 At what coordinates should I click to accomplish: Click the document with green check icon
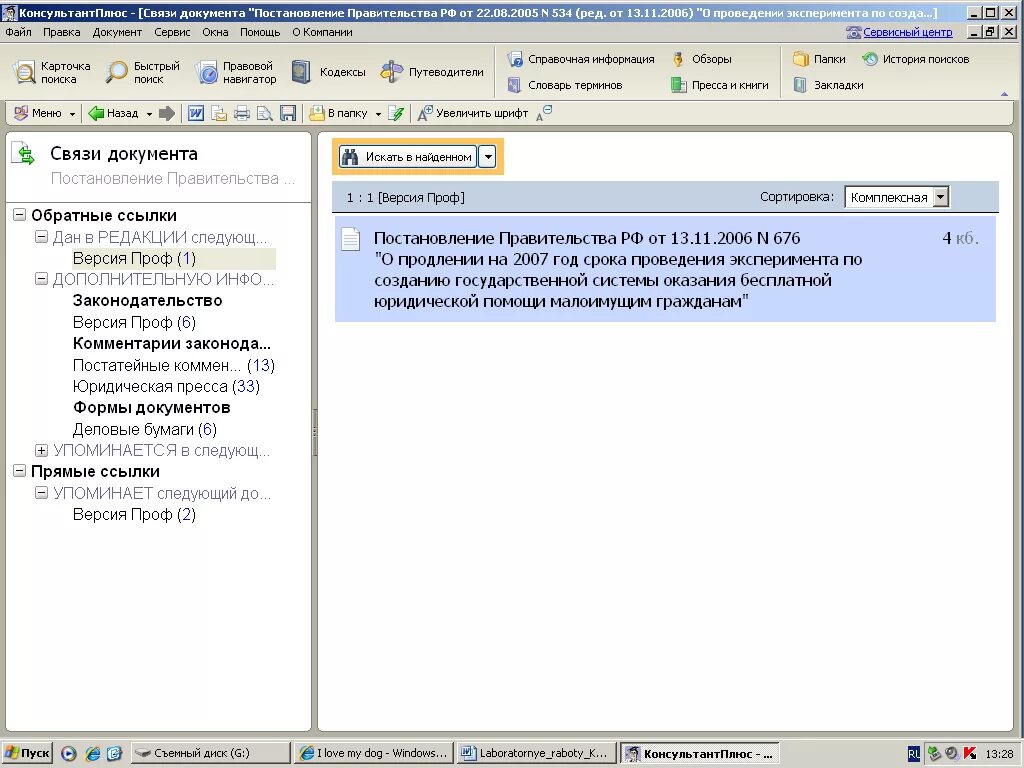point(396,113)
